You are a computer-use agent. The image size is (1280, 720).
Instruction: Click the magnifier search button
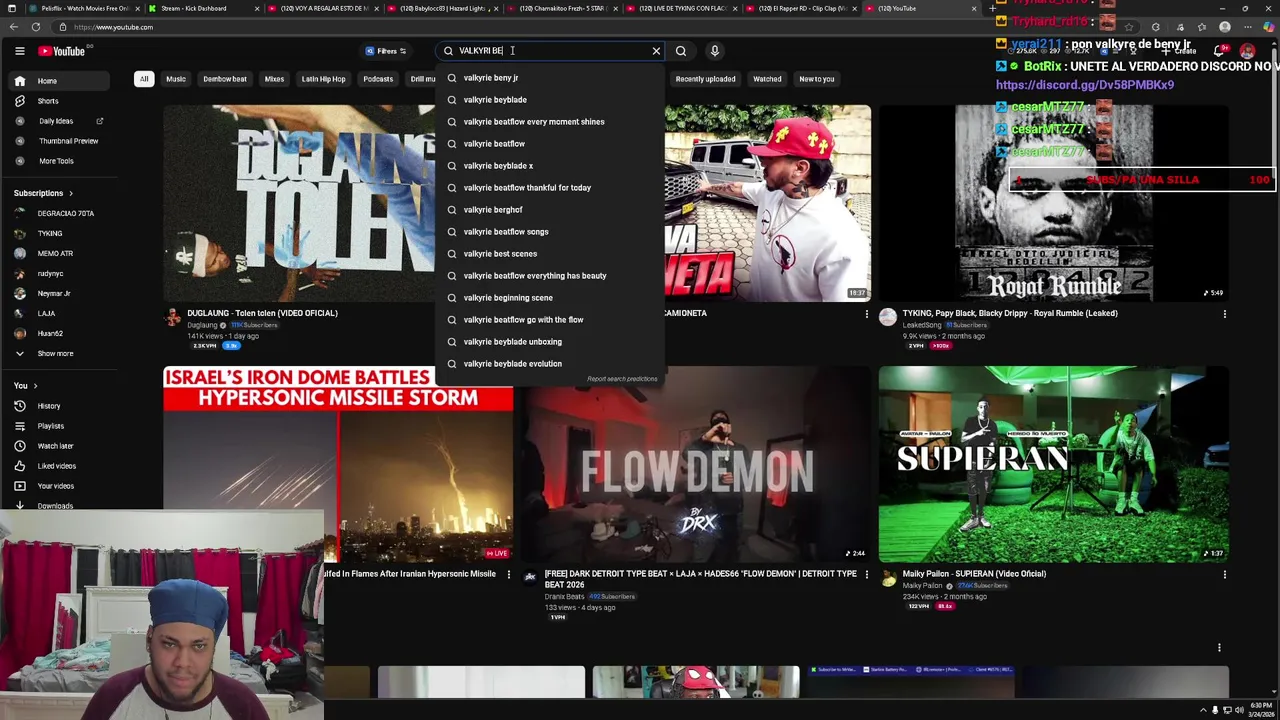(x=681, y=51)
